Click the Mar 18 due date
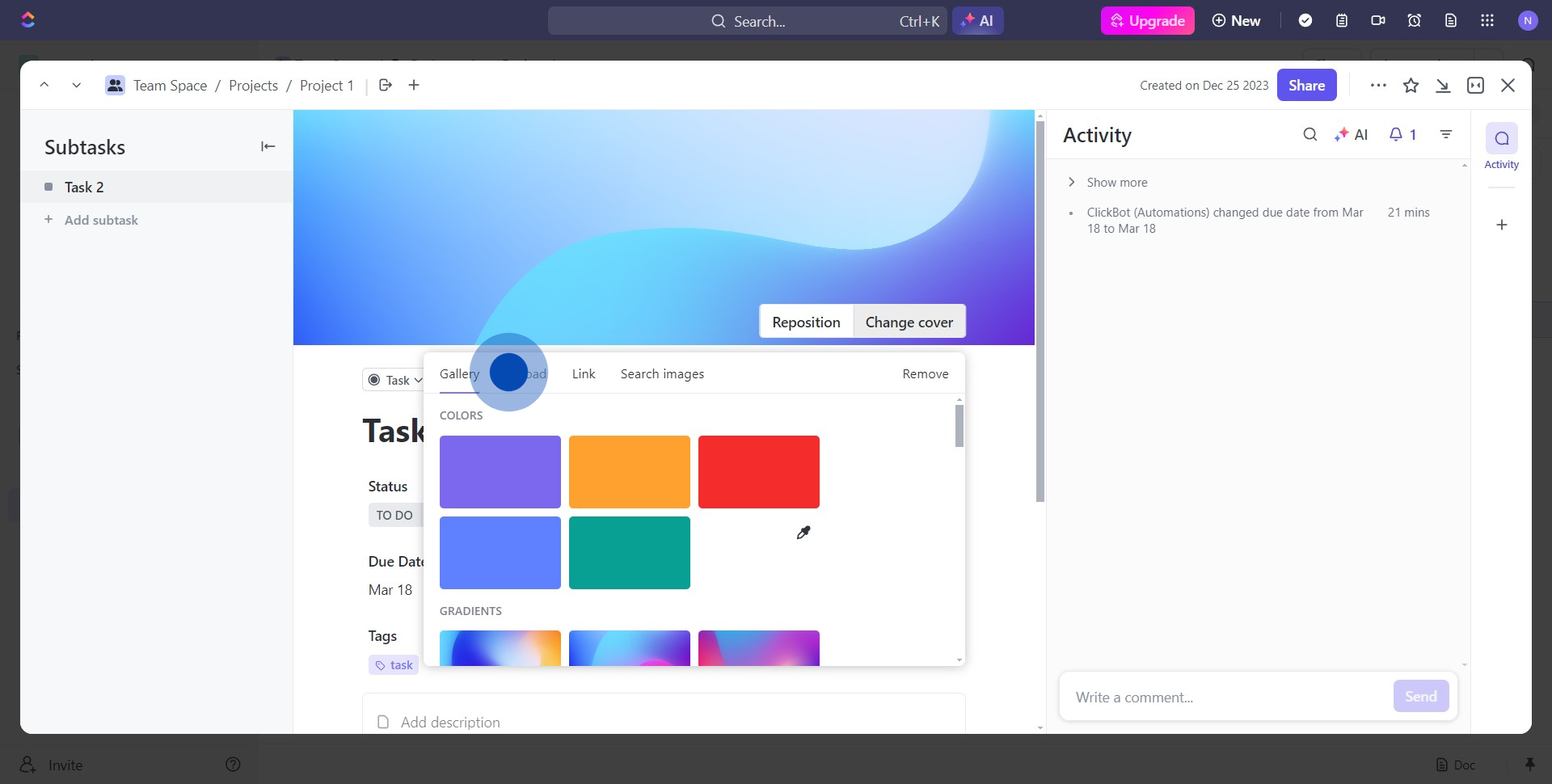This screenshot has width=1552, height=784. pos(390,590)
